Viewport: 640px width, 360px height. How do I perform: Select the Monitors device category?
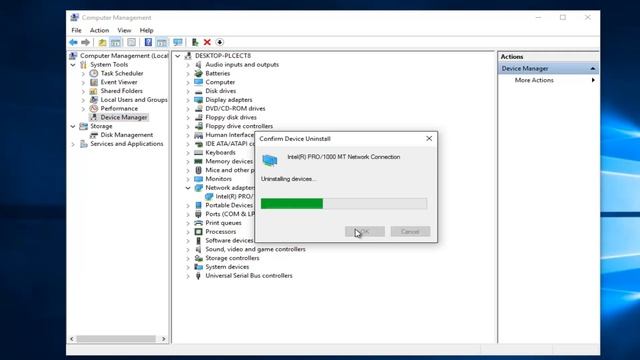point(218,179)
